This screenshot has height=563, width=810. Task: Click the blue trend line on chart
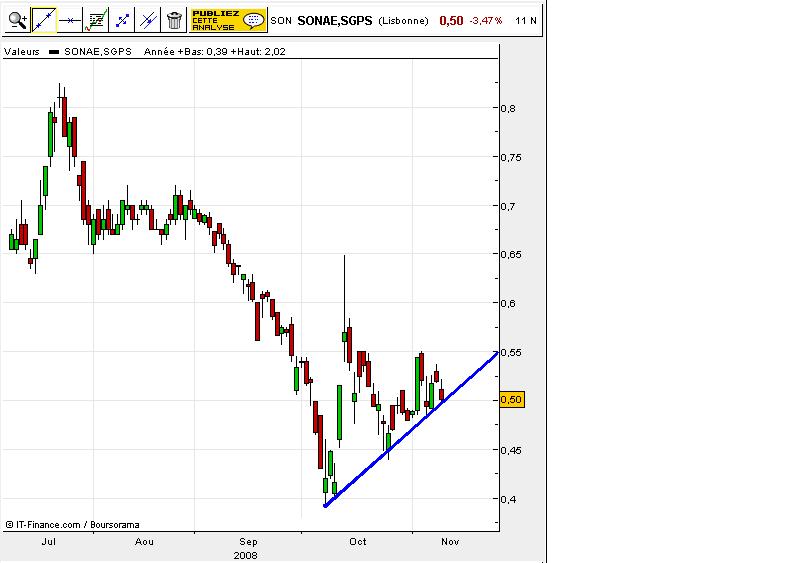click(x=411, y=429)
